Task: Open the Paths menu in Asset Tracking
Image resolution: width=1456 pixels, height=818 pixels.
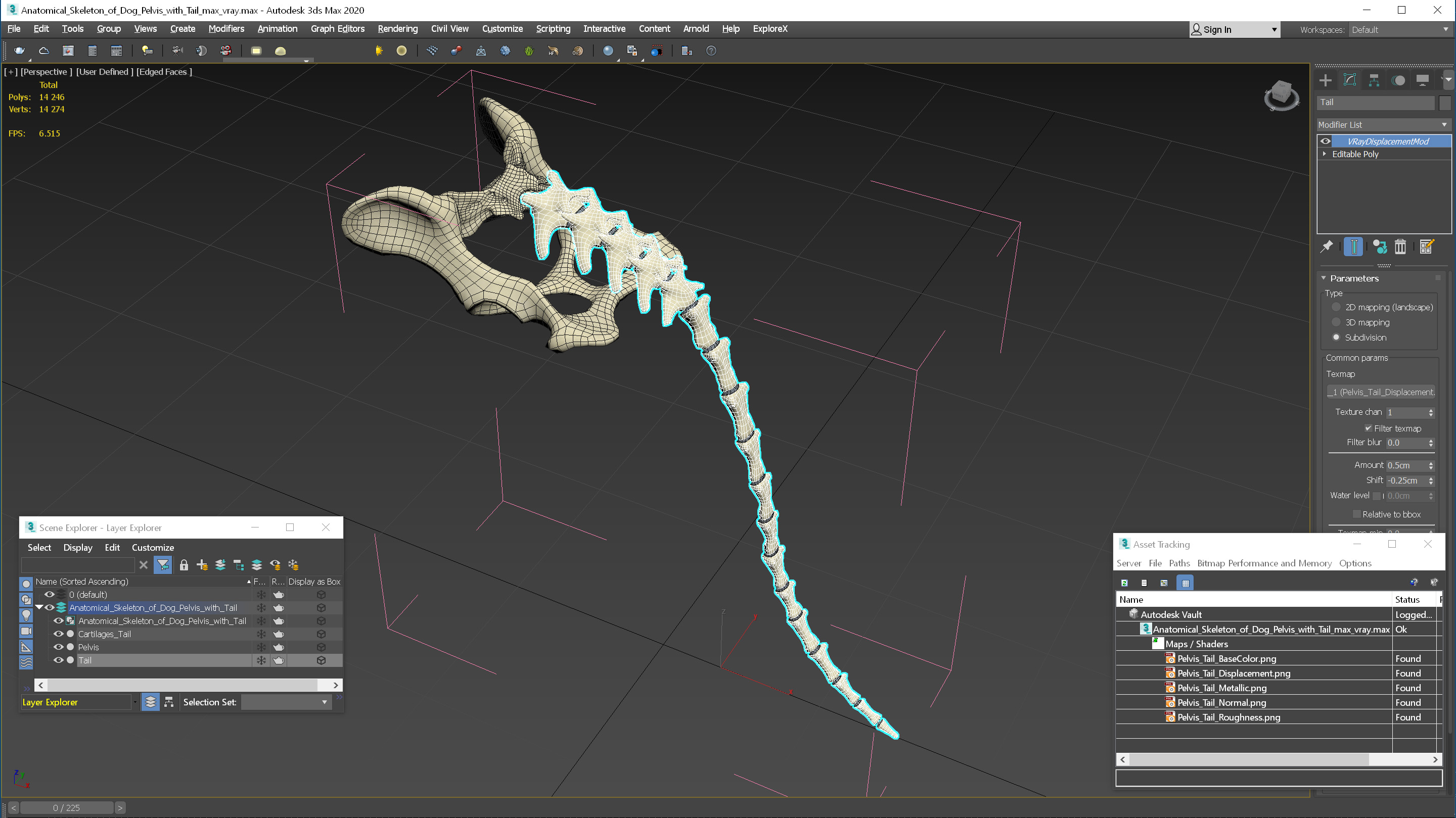Action: (1179, 563)
